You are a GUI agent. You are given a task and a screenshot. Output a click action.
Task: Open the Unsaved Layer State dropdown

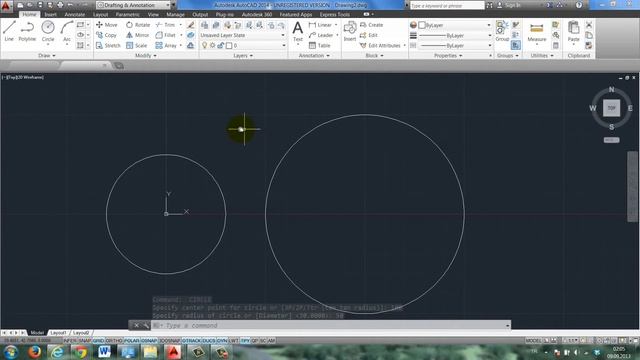click(x=242, y=35)
